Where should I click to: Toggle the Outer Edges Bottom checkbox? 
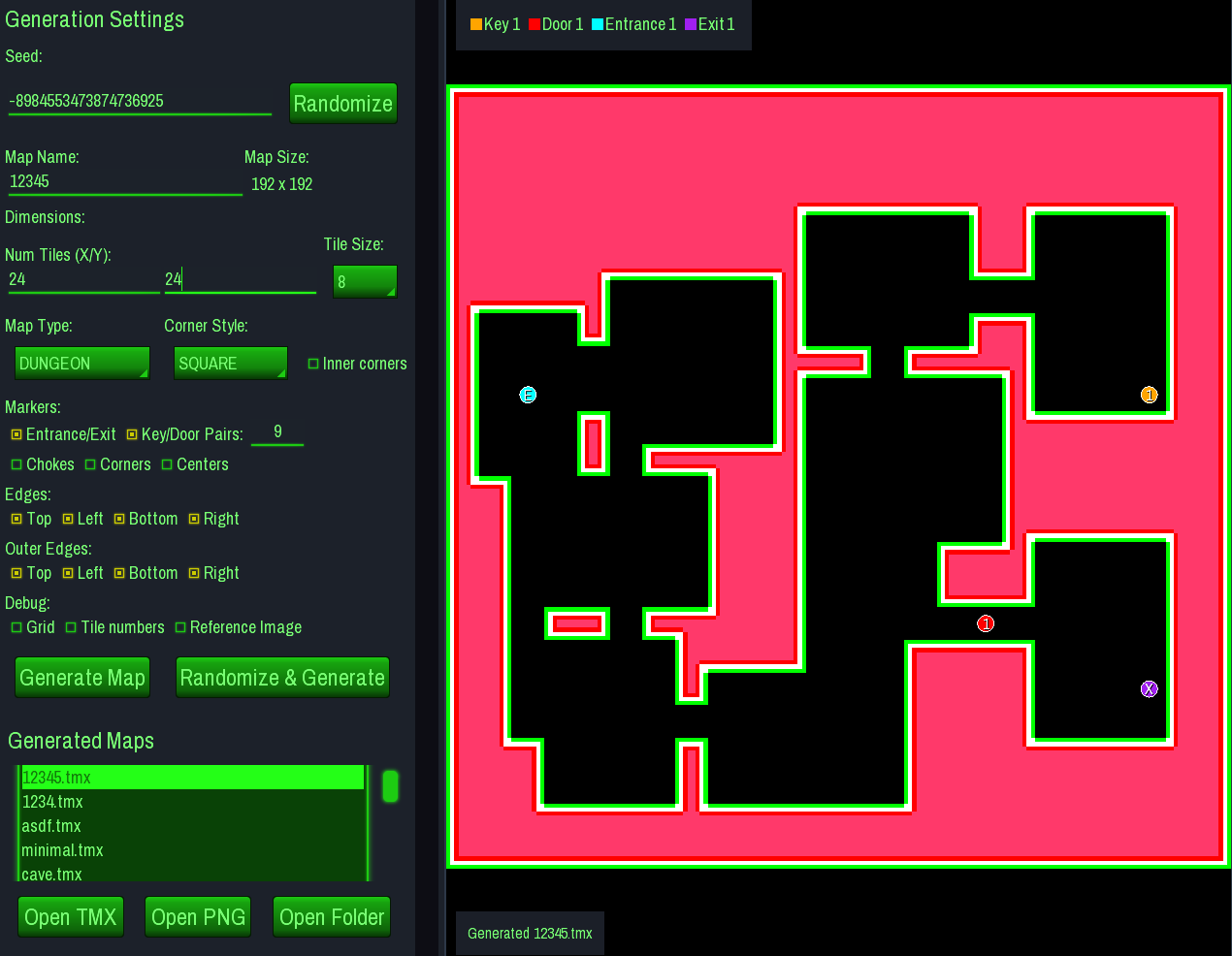119,573
